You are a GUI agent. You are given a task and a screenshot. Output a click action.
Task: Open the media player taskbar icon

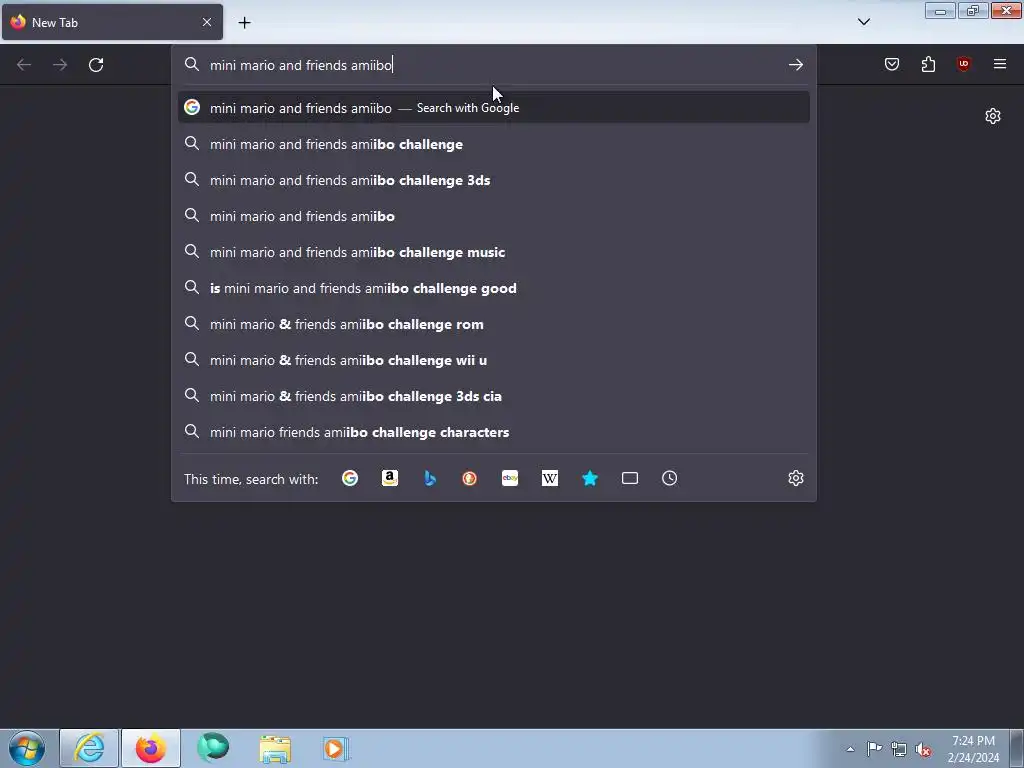click(336, 748)
